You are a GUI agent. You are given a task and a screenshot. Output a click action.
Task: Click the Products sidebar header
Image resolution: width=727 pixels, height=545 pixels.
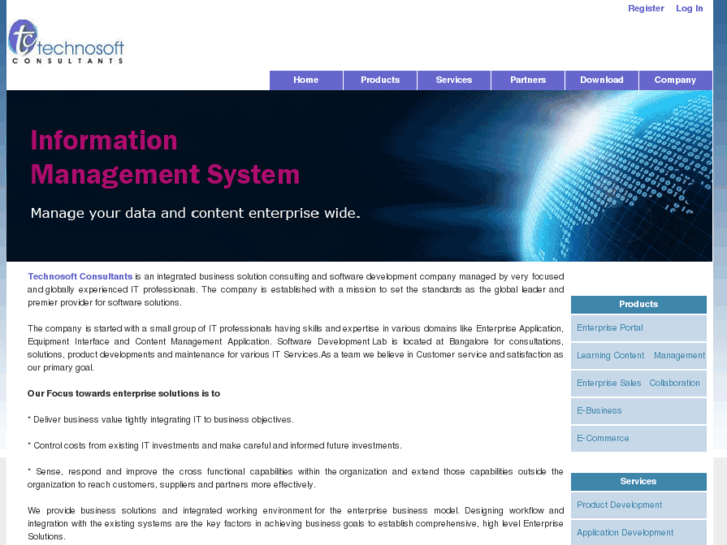pos(638,304)
